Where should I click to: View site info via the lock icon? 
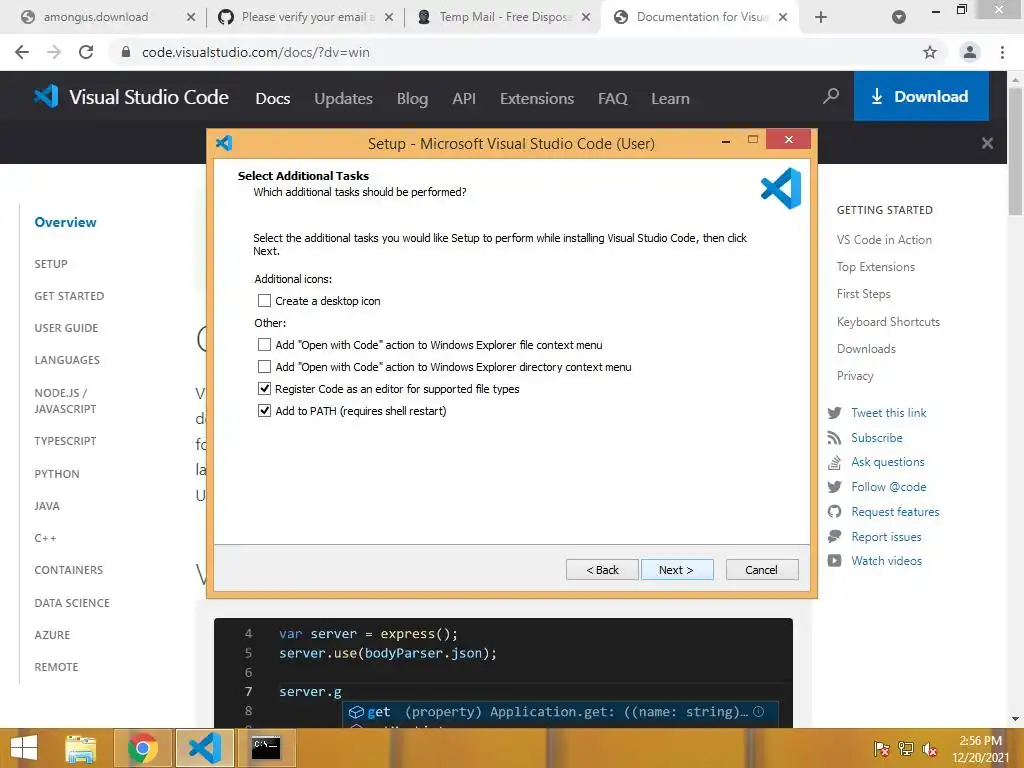click(126, 52)
